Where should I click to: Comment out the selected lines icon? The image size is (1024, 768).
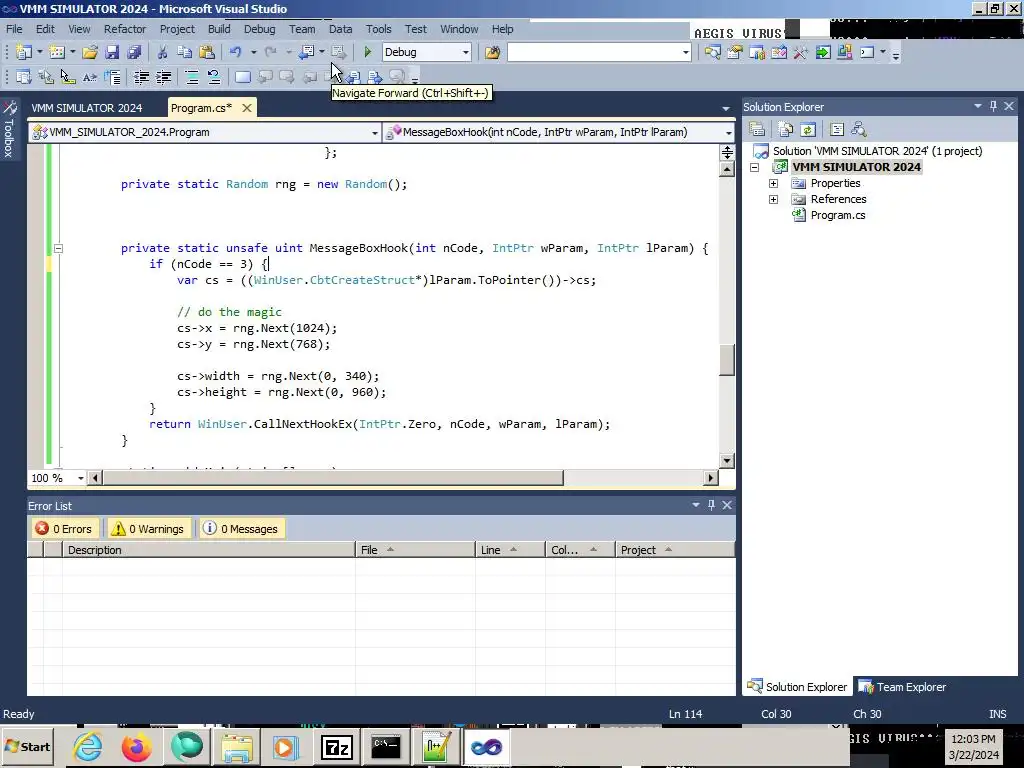[x=192, y=77]
